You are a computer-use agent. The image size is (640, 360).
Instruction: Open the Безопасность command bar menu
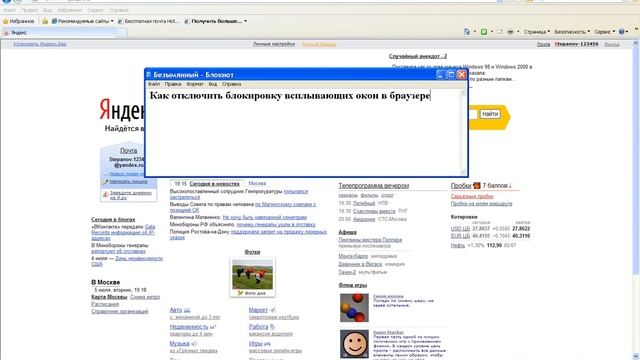tap(572, 31)
